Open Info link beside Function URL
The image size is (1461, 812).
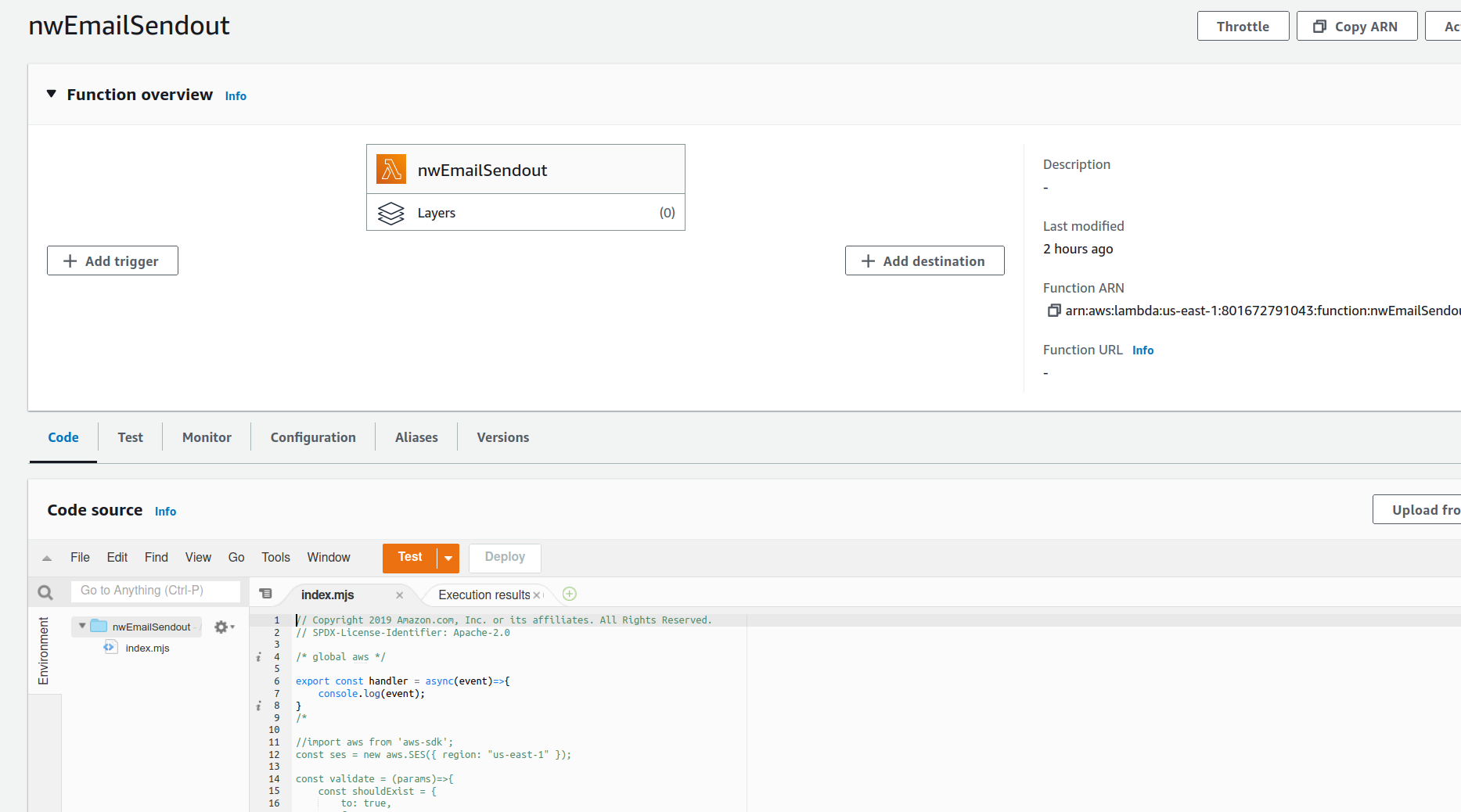pyautogui.click(x=1143, y=350)
